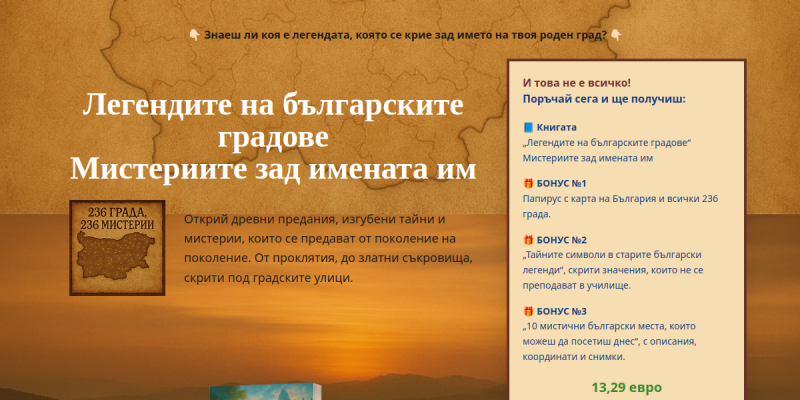This screenshot has width=800, height=400.
Task: Click 'Папирус с карта на България' description
Action: coord(620,207)
